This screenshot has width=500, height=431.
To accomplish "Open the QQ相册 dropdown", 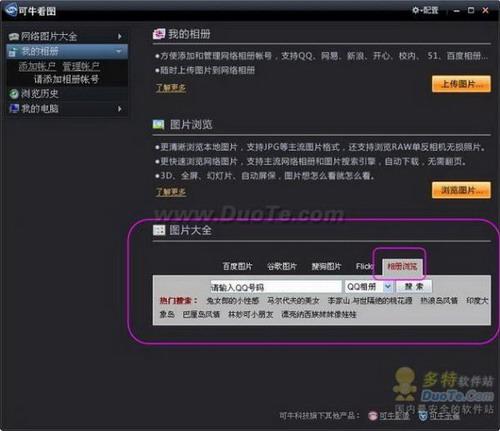I will pos(388,286).
